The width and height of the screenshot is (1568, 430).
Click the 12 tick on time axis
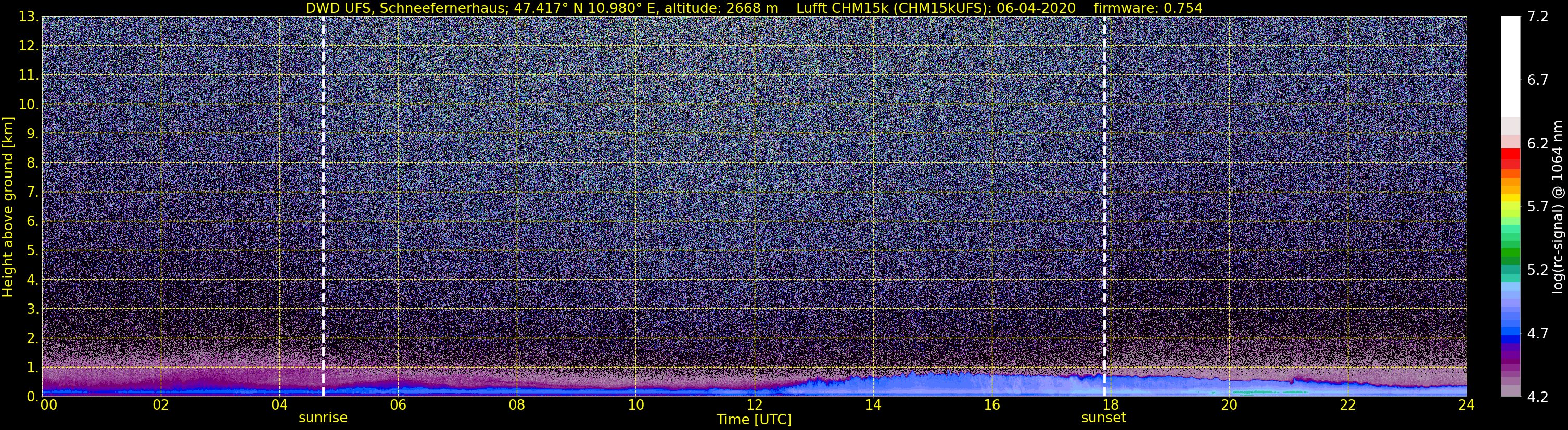[x=754, y=405]
